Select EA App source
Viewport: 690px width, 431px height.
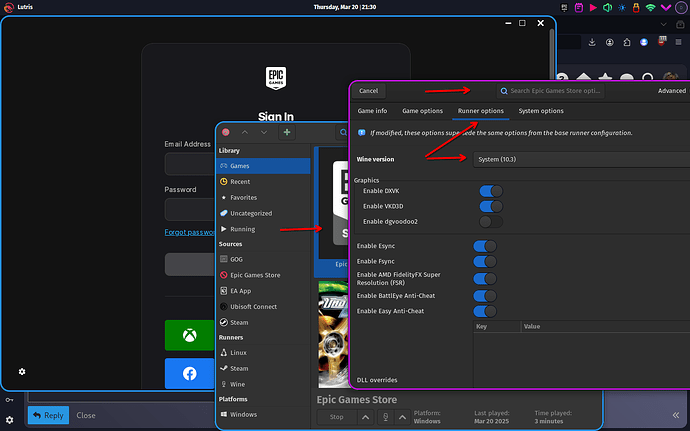(x=263, y=291)
